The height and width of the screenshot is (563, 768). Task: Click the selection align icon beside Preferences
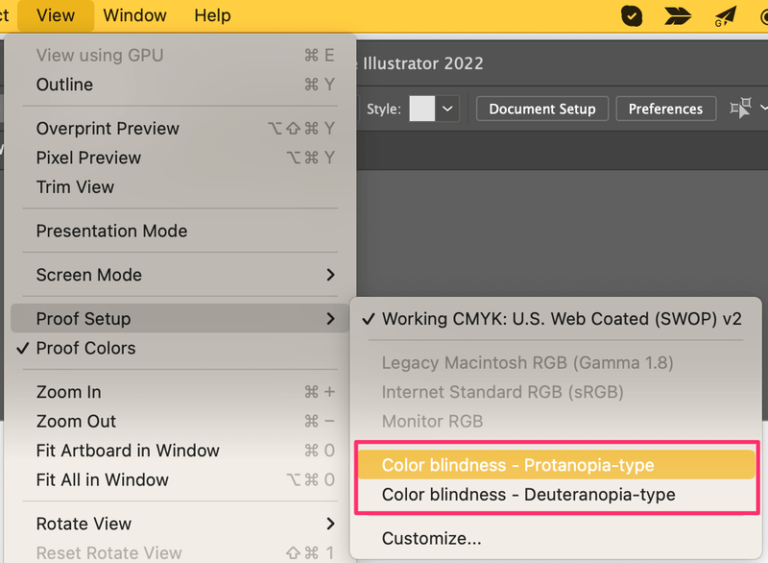coord(741,109)
